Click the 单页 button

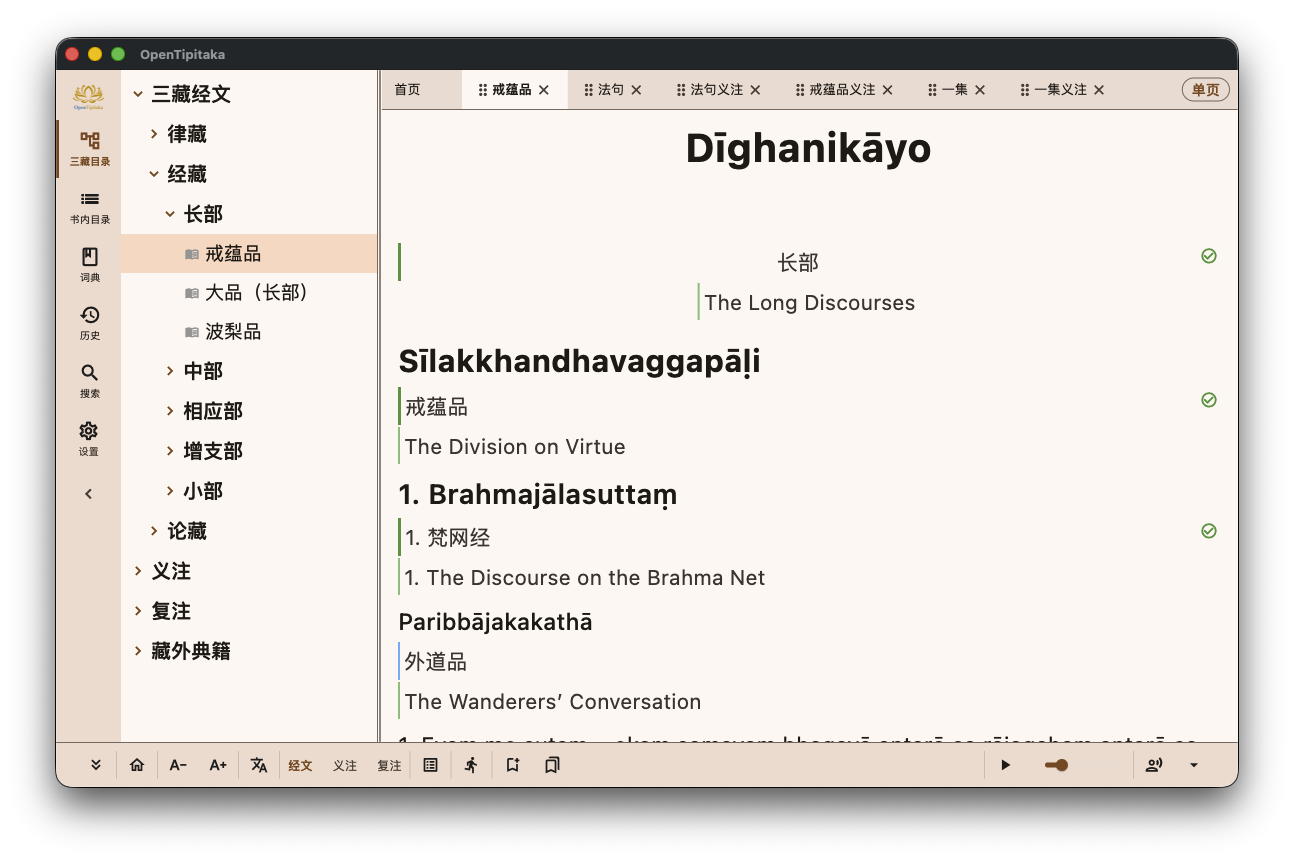point(1205,89)
